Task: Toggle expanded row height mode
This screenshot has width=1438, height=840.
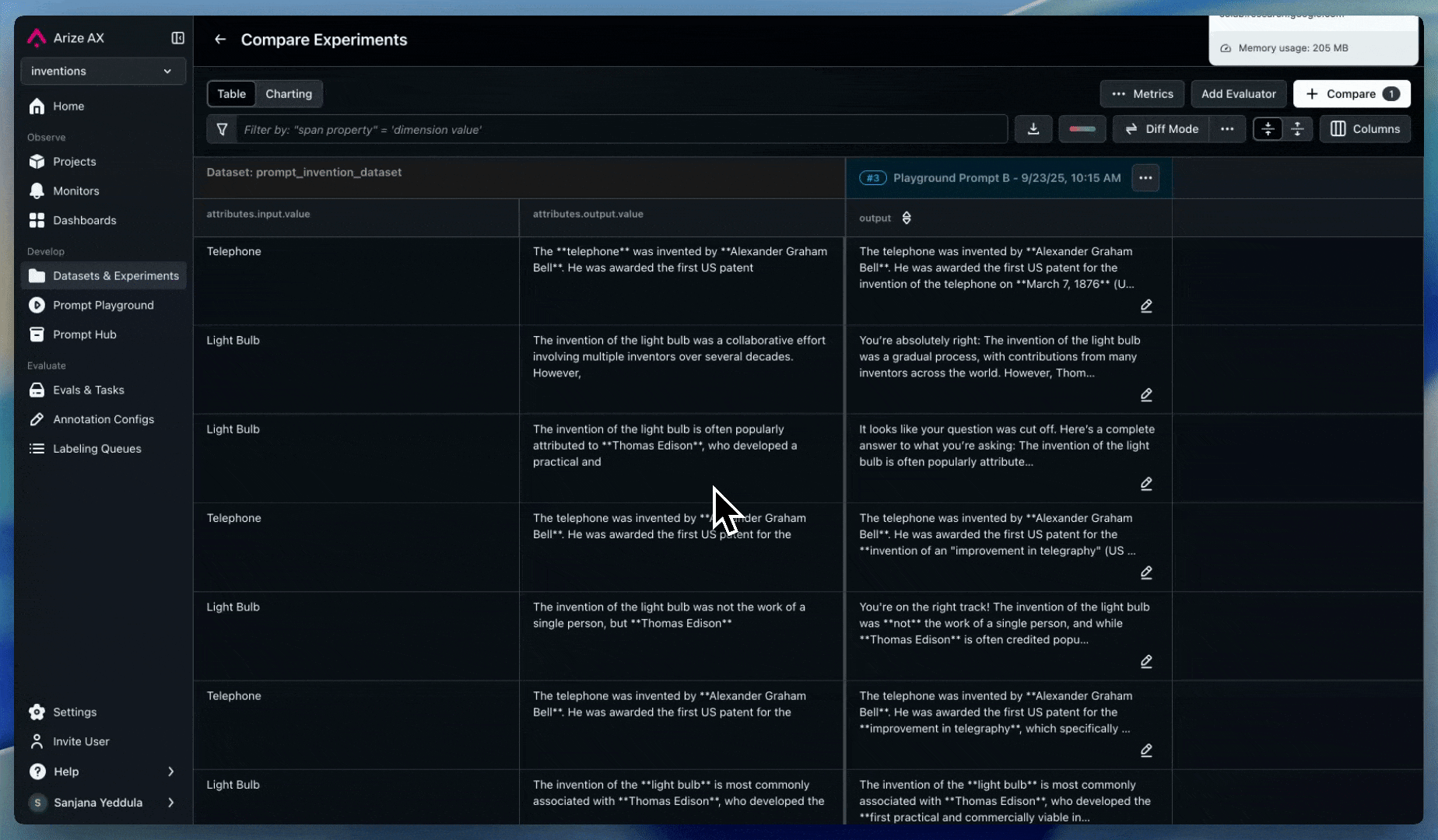Action: (x=1297, y=129)
